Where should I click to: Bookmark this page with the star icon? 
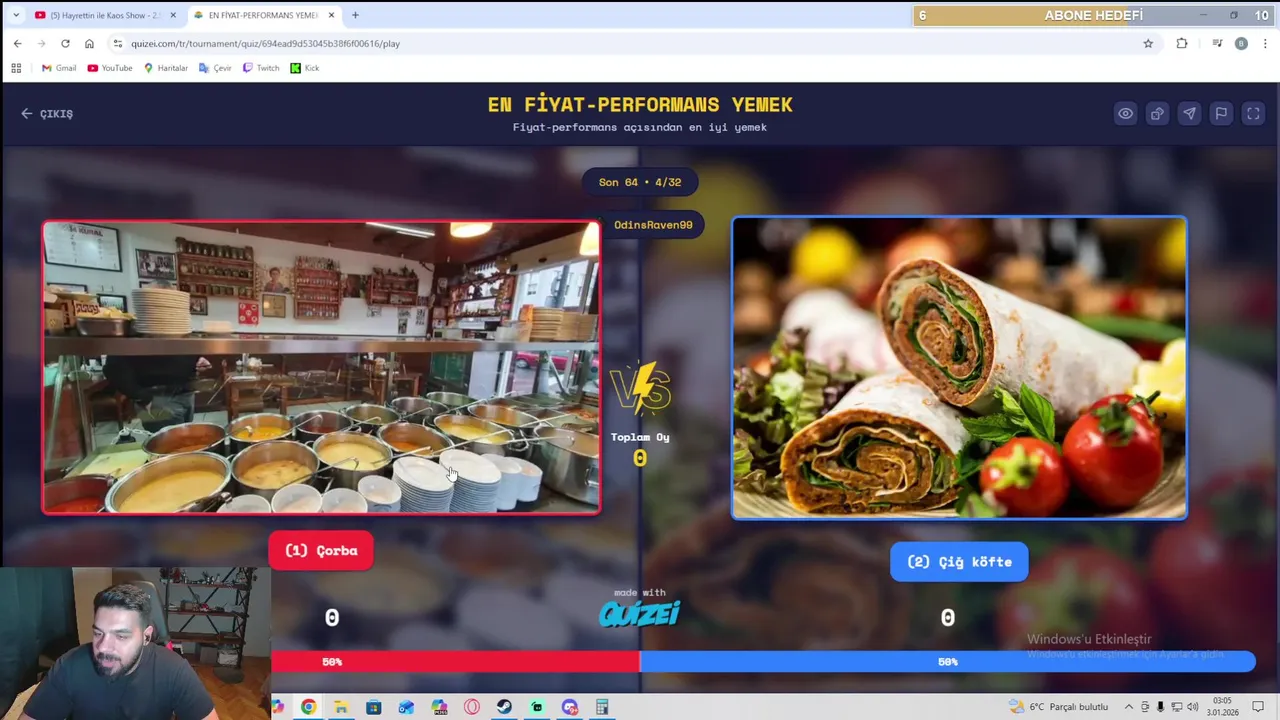pos(1148,44)
